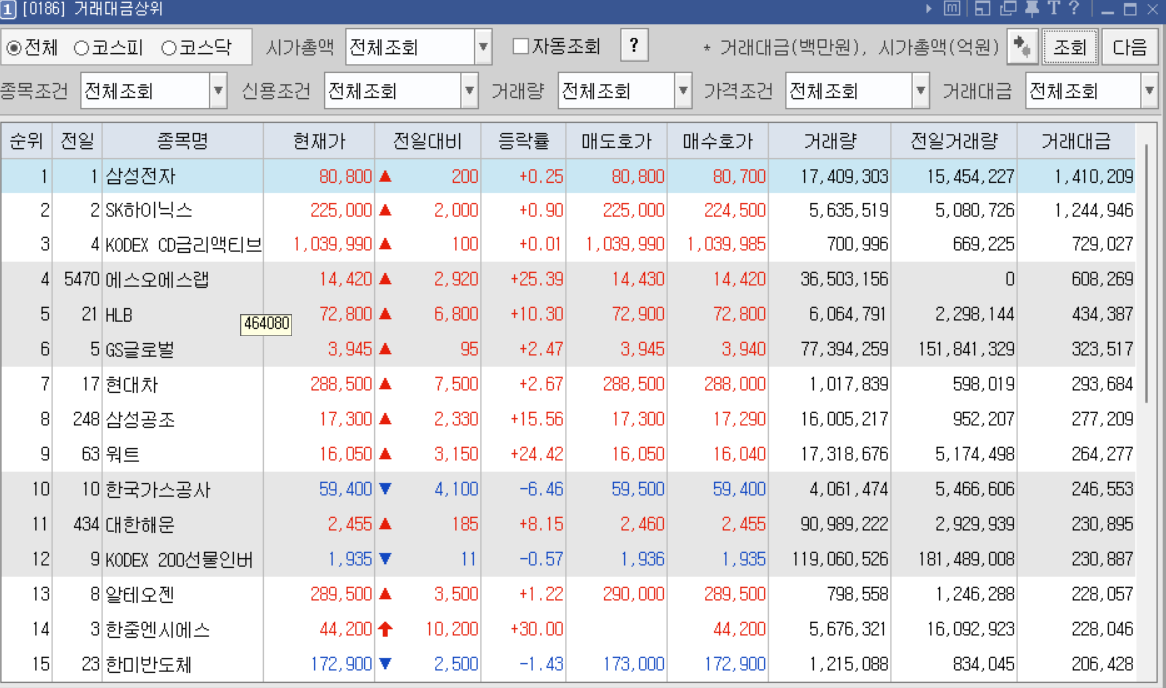Open help via title bar question mark
This screenshot has width=1166, height=688.
[x=1073, y=8]
